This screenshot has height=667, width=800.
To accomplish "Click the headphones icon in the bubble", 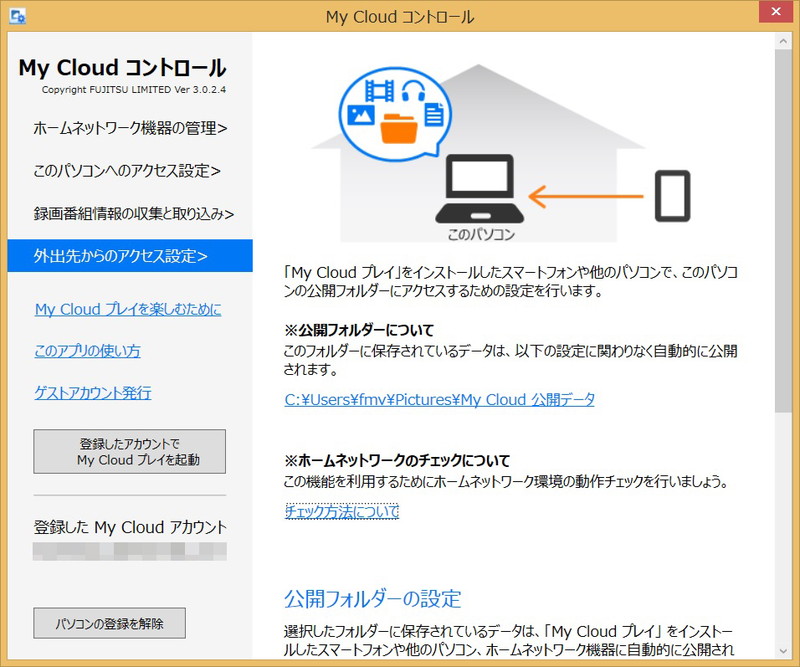I will click(x=413, y=92).
